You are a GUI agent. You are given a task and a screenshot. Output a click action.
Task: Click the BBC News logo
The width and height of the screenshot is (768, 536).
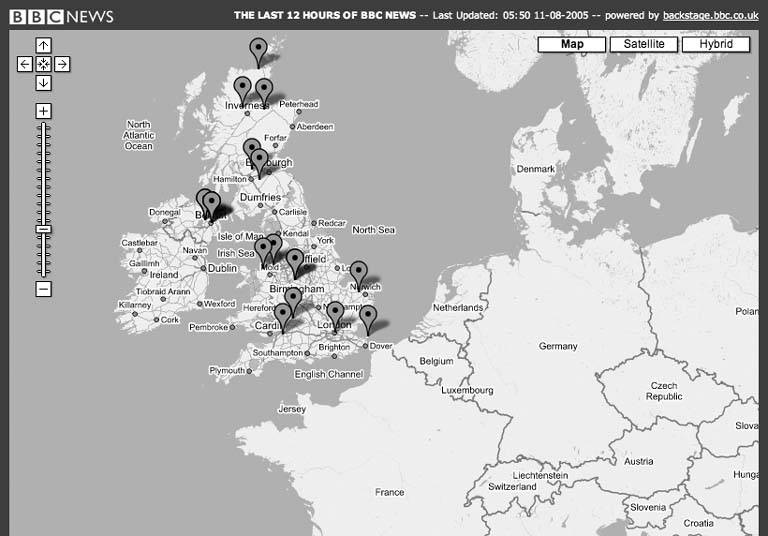click(61, 16)
